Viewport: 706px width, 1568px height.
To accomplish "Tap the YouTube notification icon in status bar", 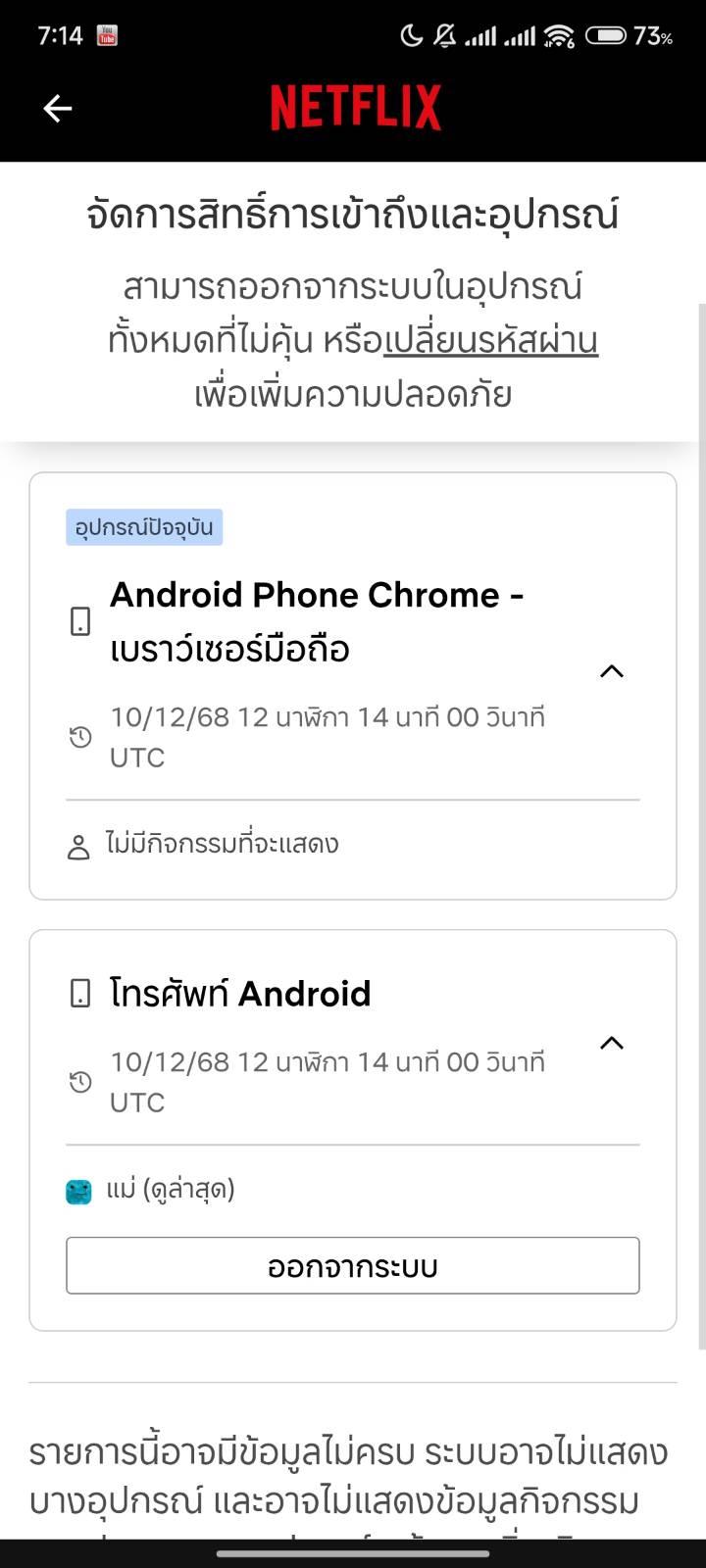I will point(107,36).
